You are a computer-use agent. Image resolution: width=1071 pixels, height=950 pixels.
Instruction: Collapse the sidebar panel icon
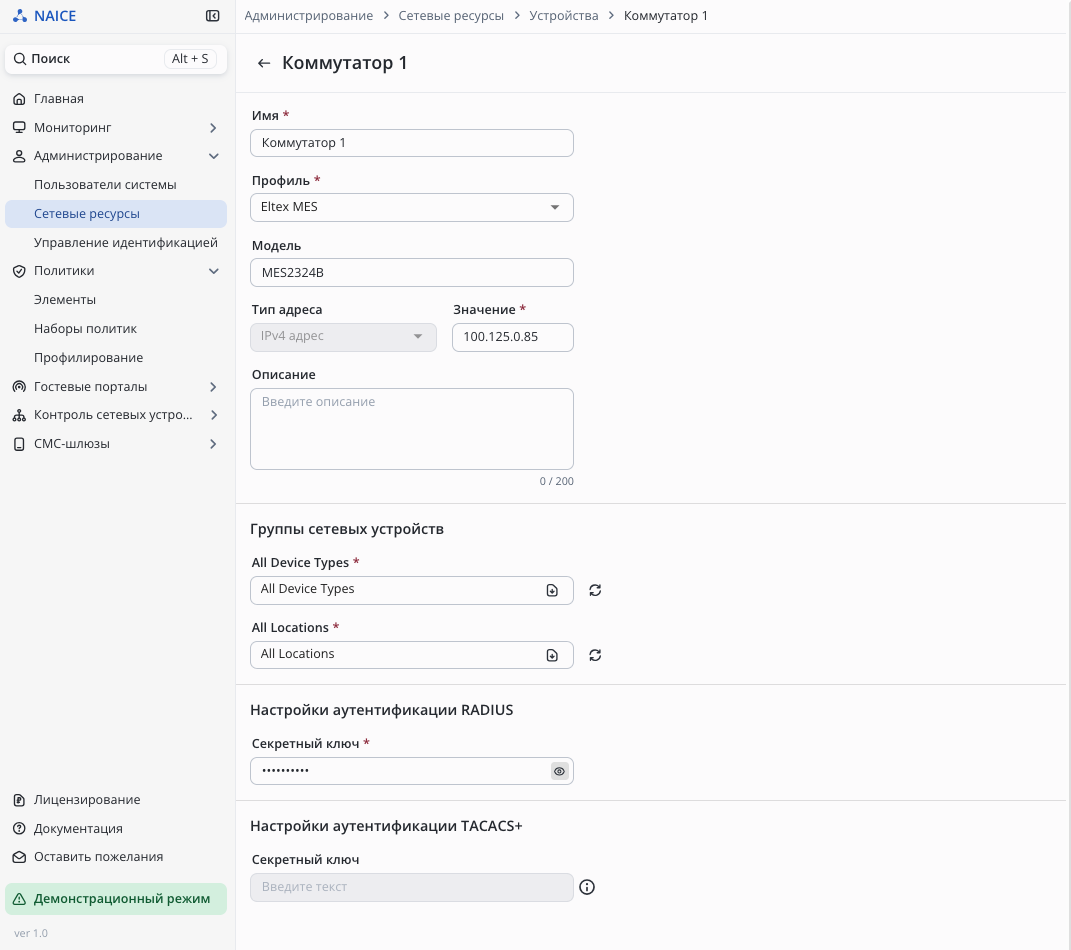(x=212, y=16)
